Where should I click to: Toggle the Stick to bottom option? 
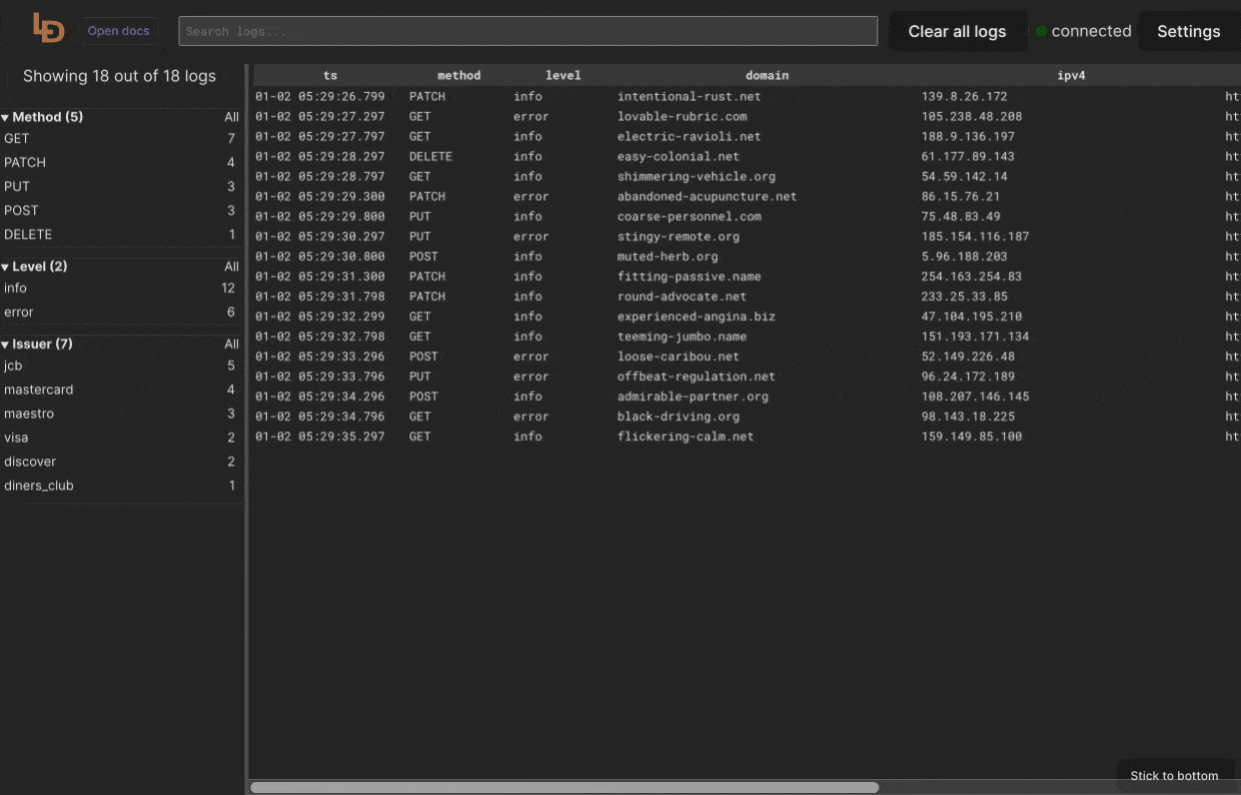tap(1173, 775)
